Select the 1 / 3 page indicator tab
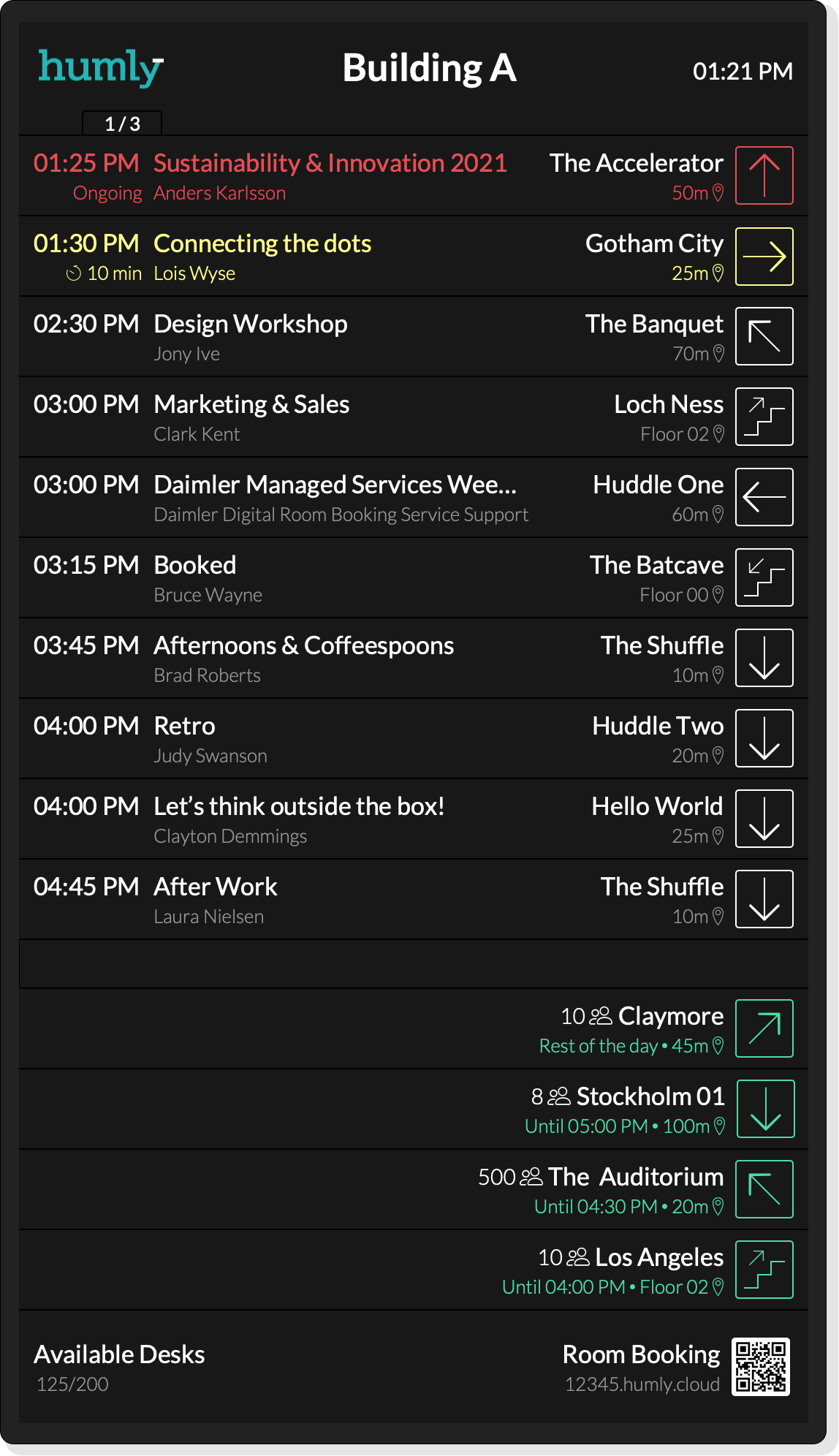 coord(122,124)
